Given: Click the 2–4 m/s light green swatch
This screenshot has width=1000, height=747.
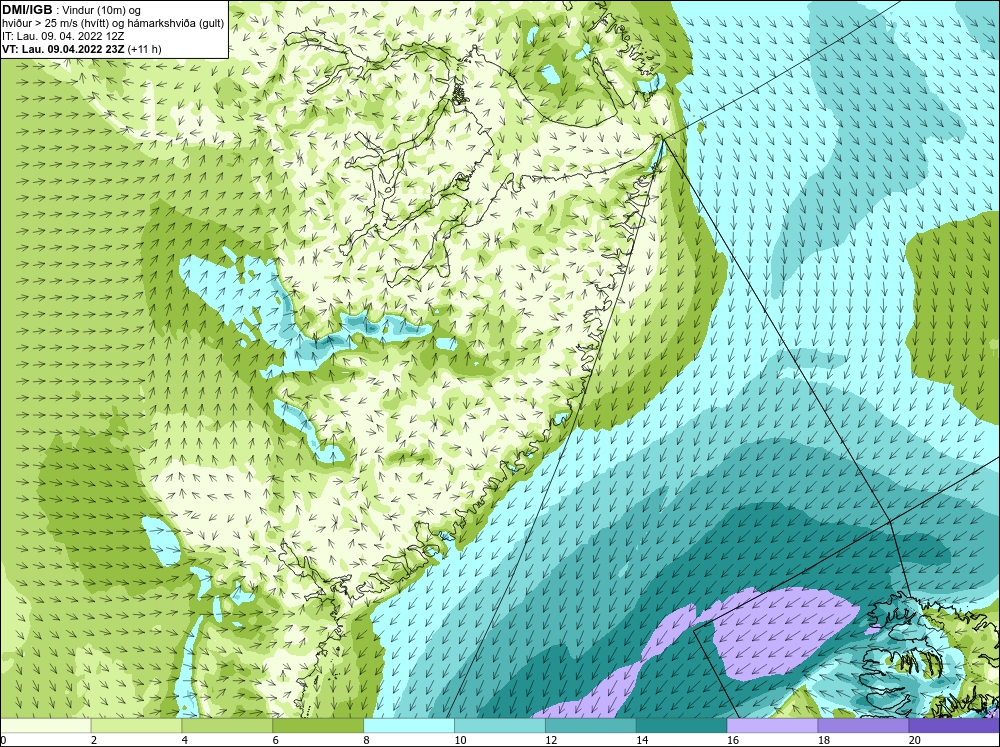Looking at the screenshot, I should pyautogui.click(x=136, y=725).
